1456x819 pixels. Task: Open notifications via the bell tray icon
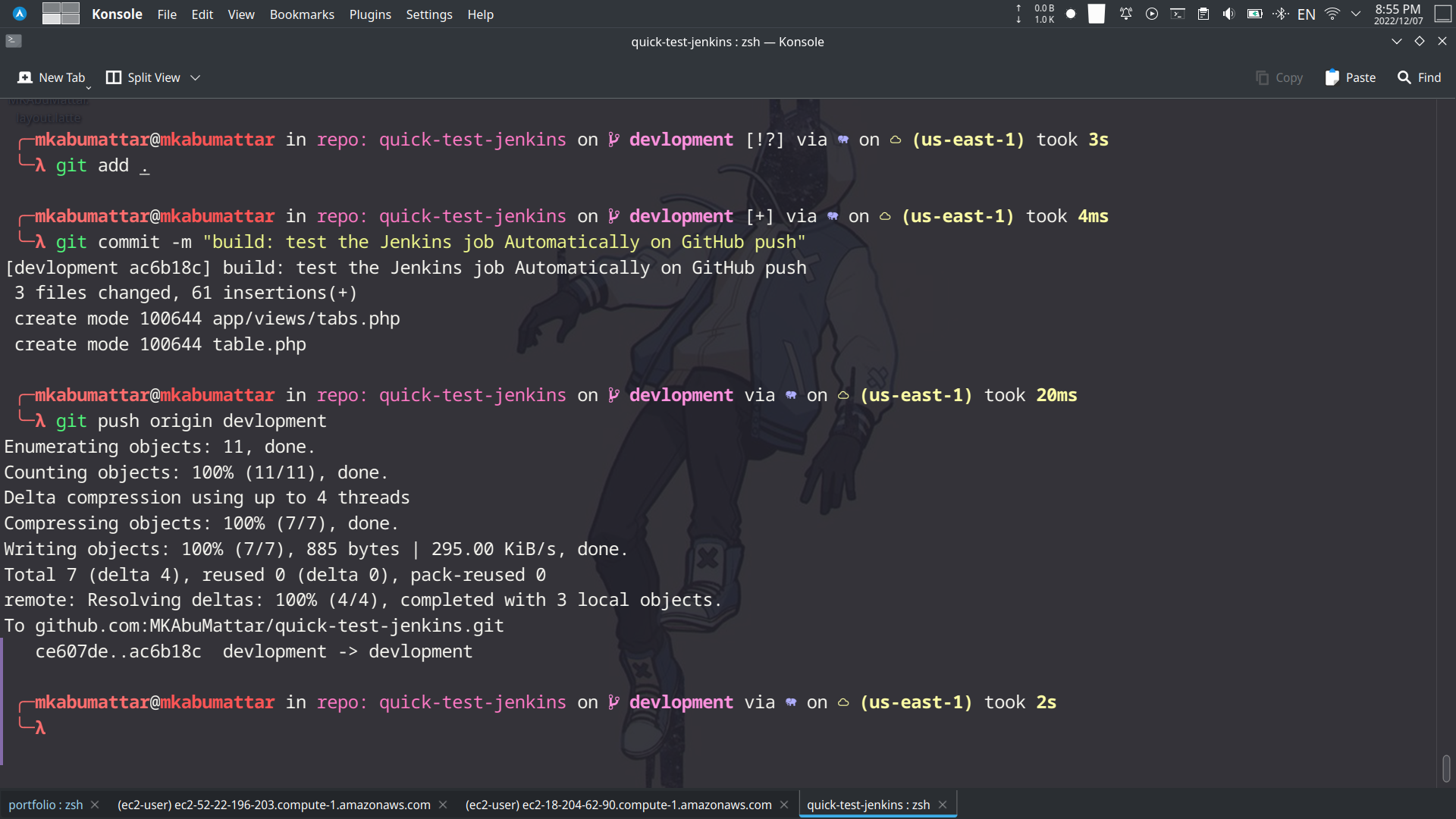pos(1125,14)
